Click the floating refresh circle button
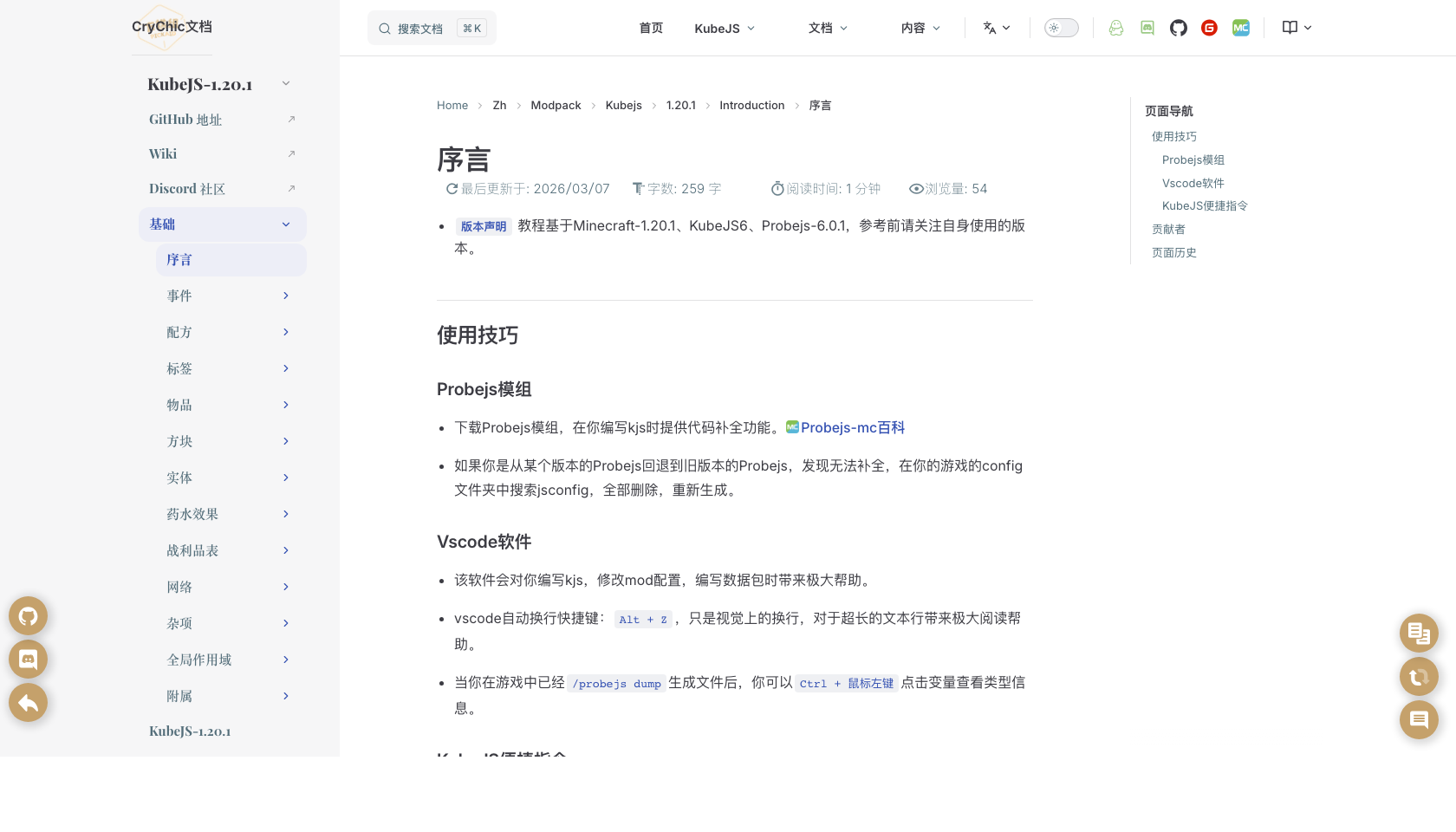 click(1419, 676)
